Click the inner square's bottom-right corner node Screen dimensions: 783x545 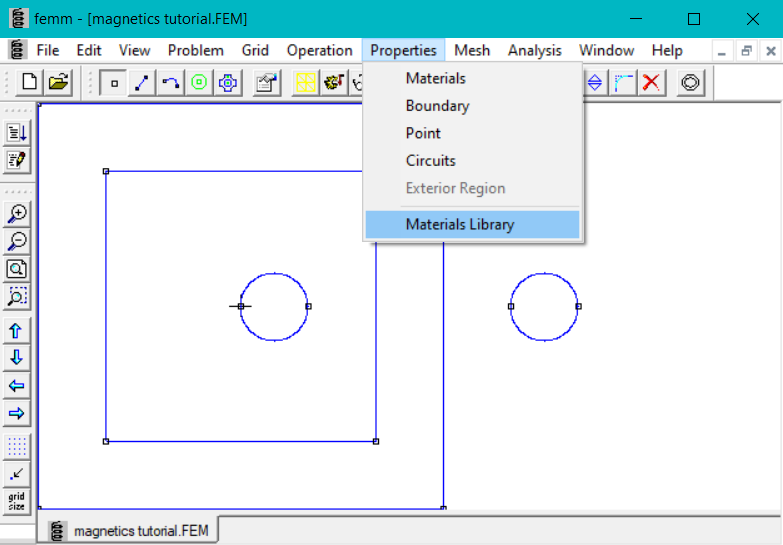[376, 442]
